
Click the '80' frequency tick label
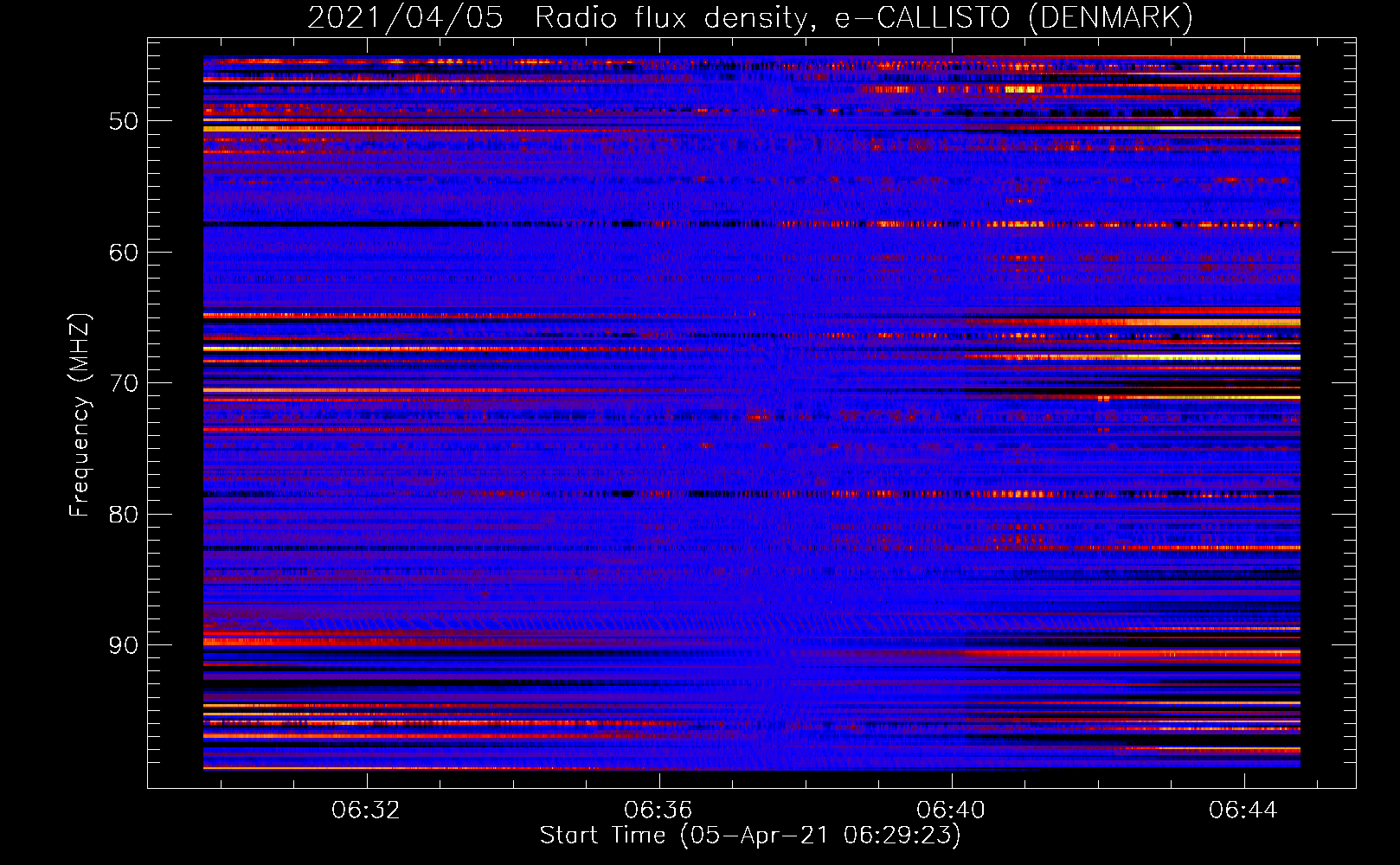click(x=124, y=515)
